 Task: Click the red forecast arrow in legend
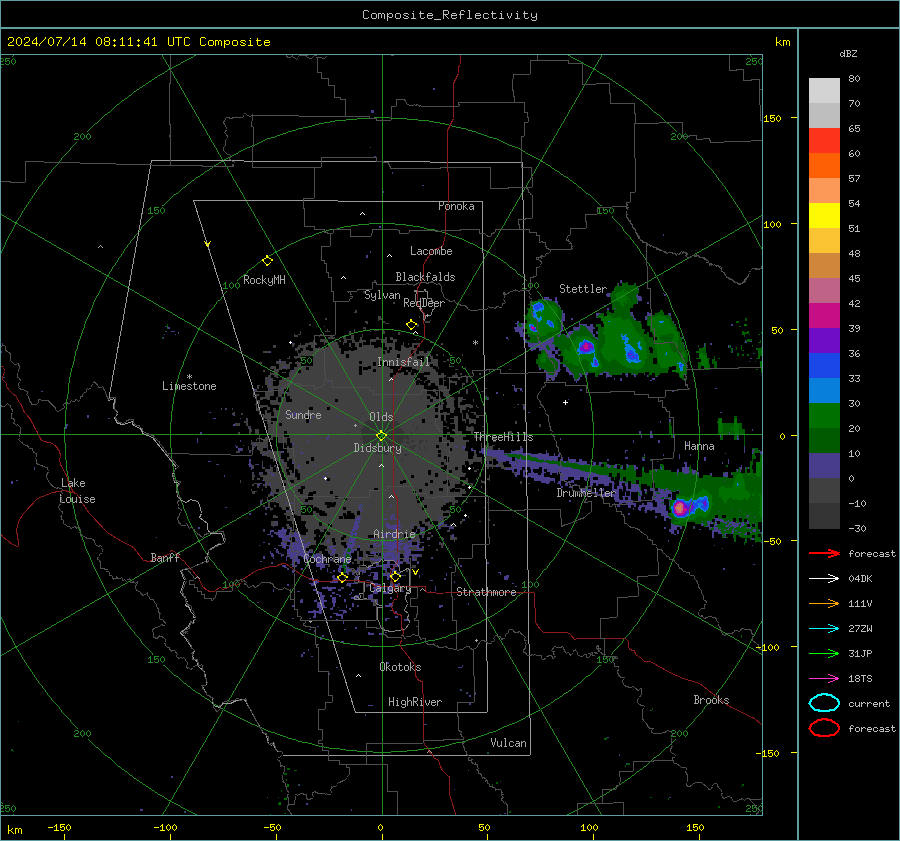tap(824, 553)
